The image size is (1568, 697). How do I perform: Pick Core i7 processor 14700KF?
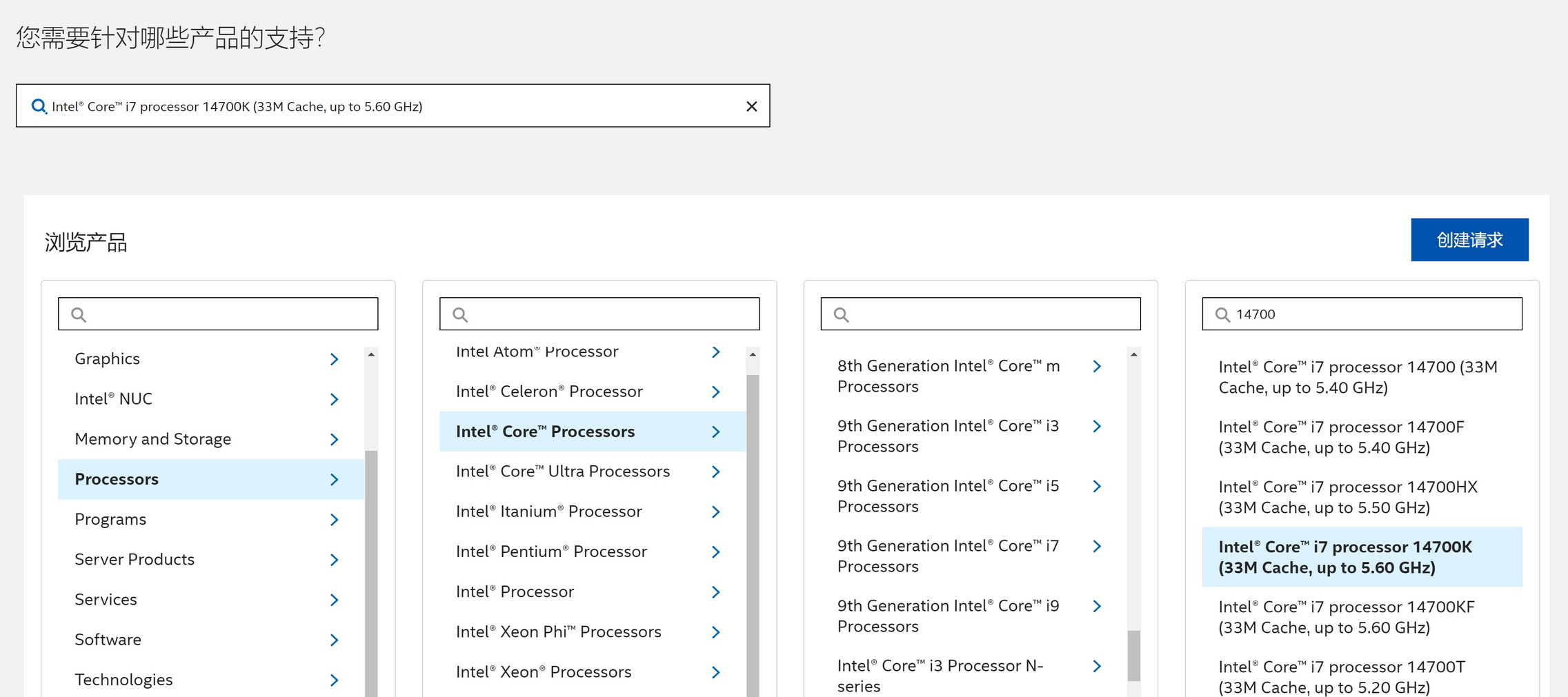pos(1362,617)
